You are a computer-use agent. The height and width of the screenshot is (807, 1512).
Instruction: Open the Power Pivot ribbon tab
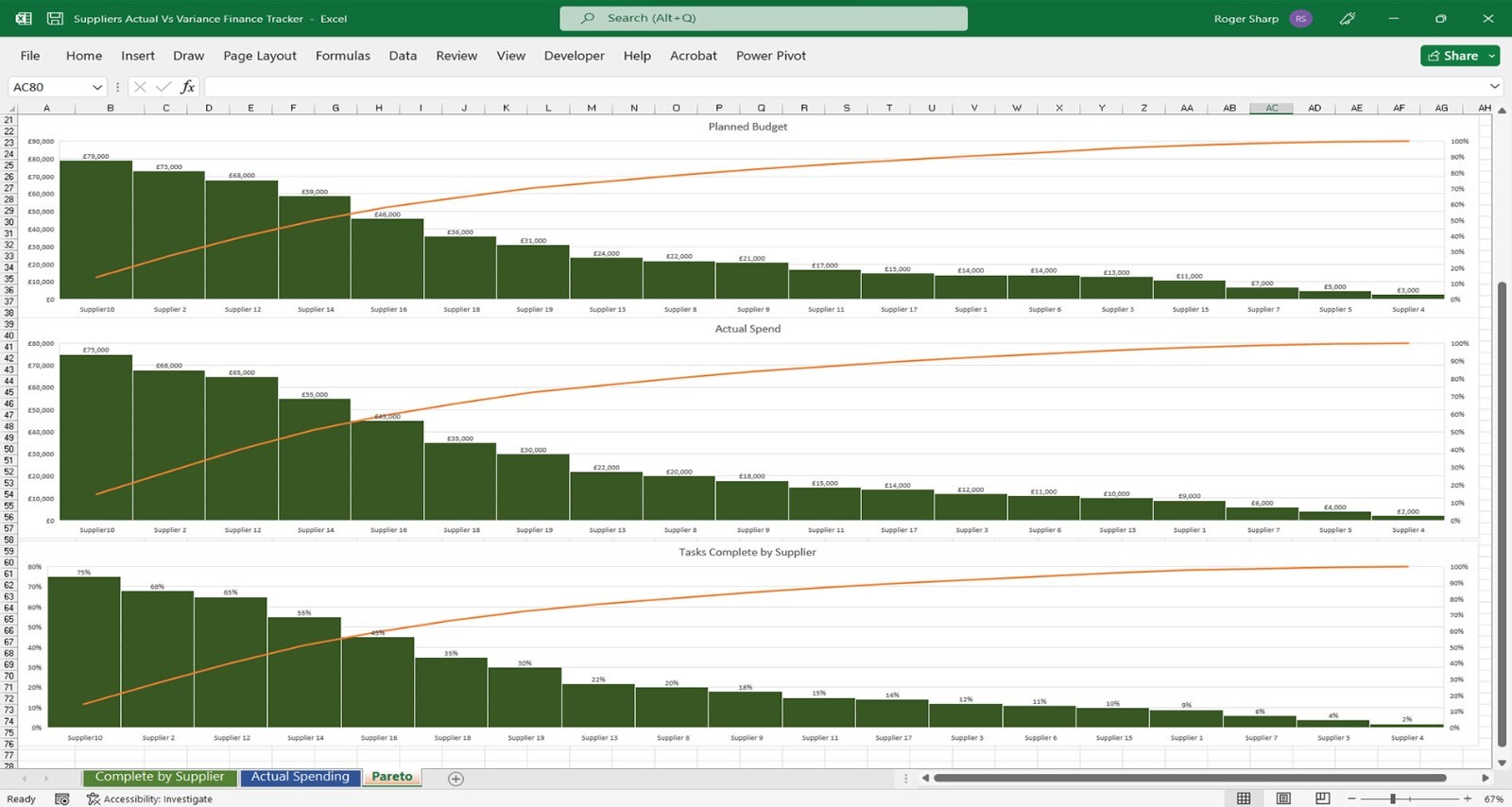pos(770,56)
